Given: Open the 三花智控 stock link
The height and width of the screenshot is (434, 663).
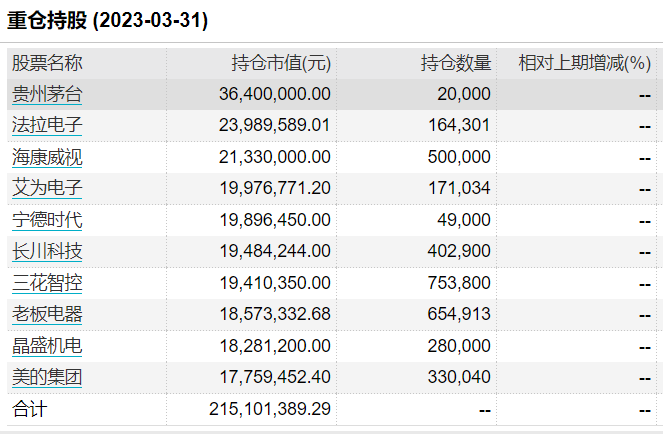Looking at the screenshot, I should point(47,283).
